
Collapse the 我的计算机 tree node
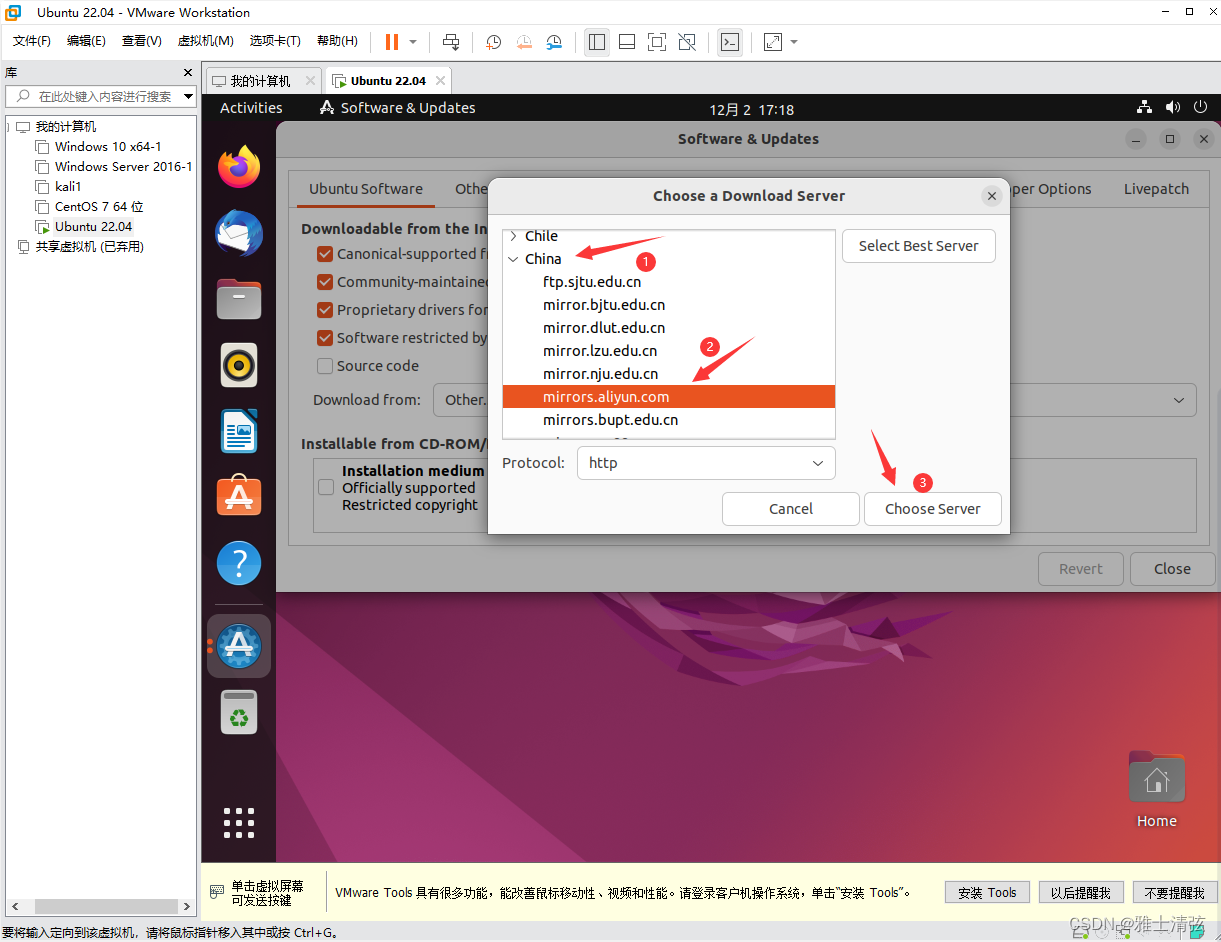9,127
